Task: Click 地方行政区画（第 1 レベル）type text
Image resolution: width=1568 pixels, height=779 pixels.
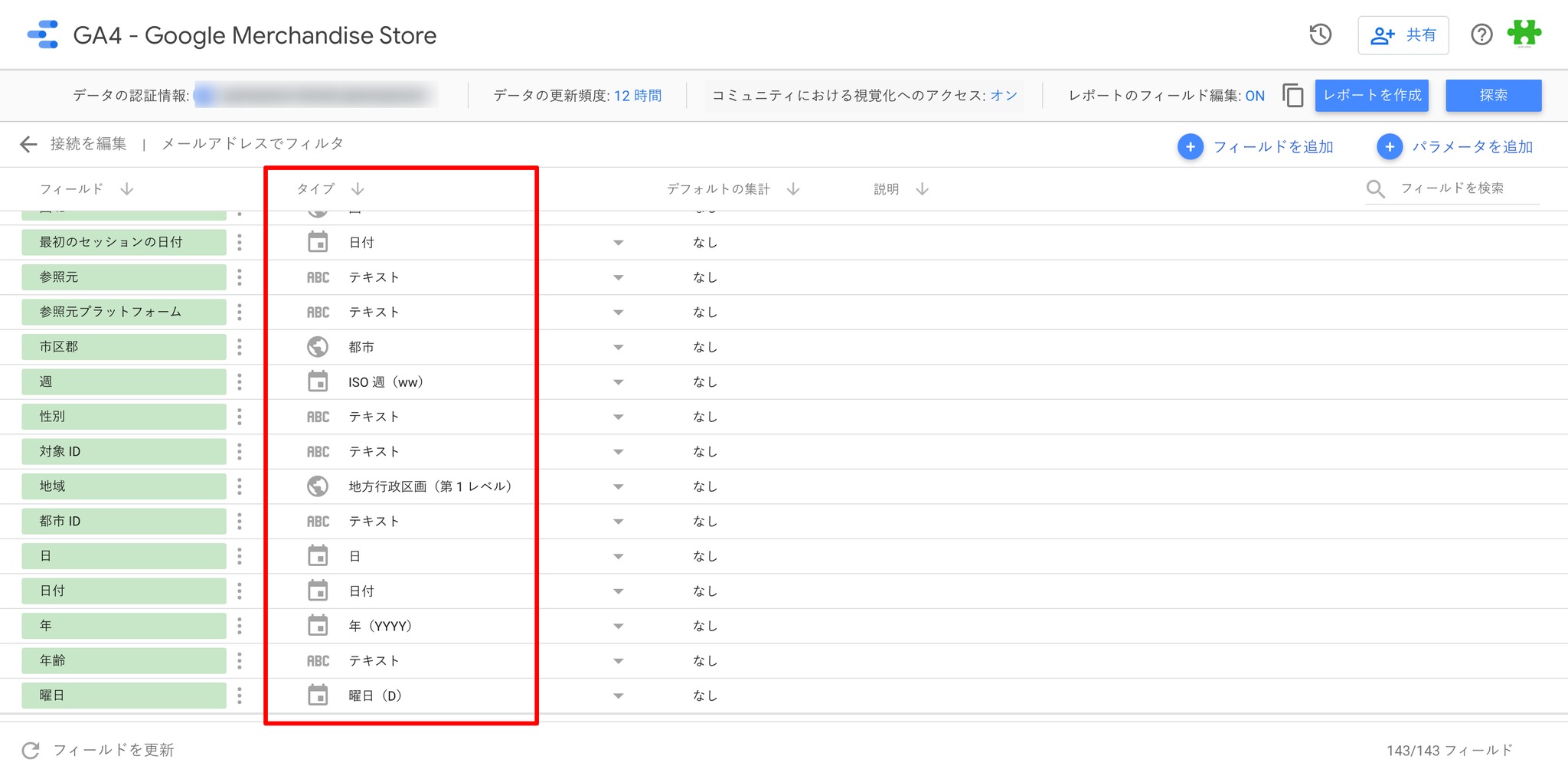Action: (430, 486)
